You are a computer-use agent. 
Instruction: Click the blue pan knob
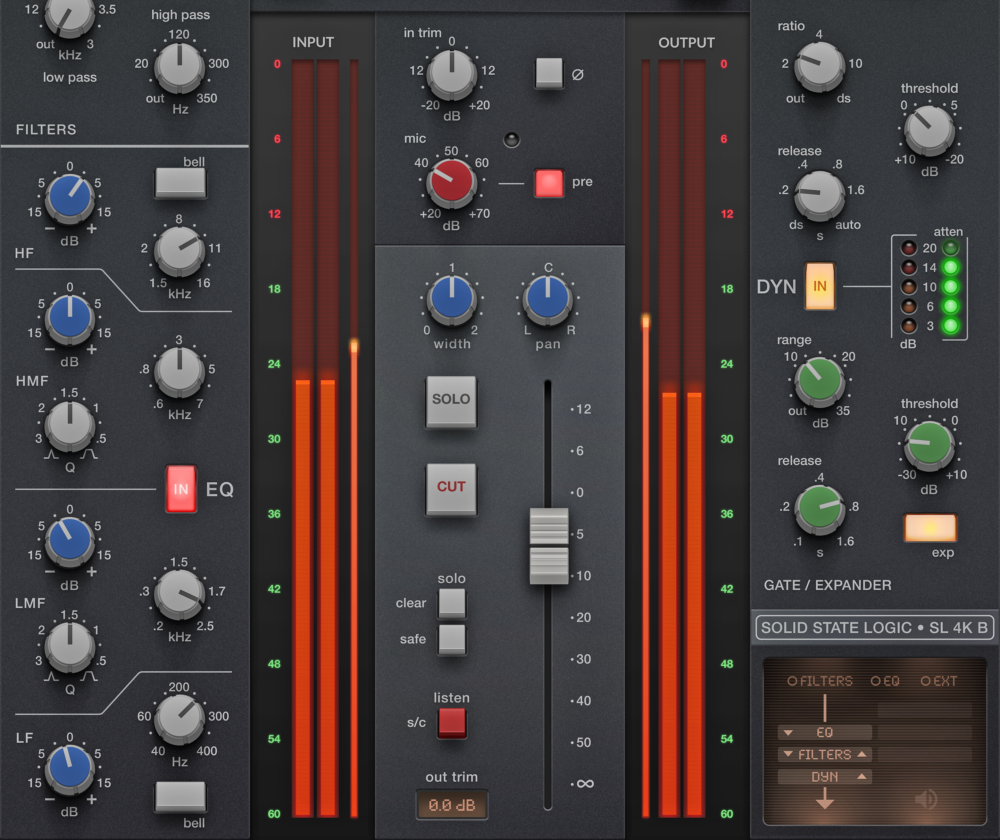[547, 298]
